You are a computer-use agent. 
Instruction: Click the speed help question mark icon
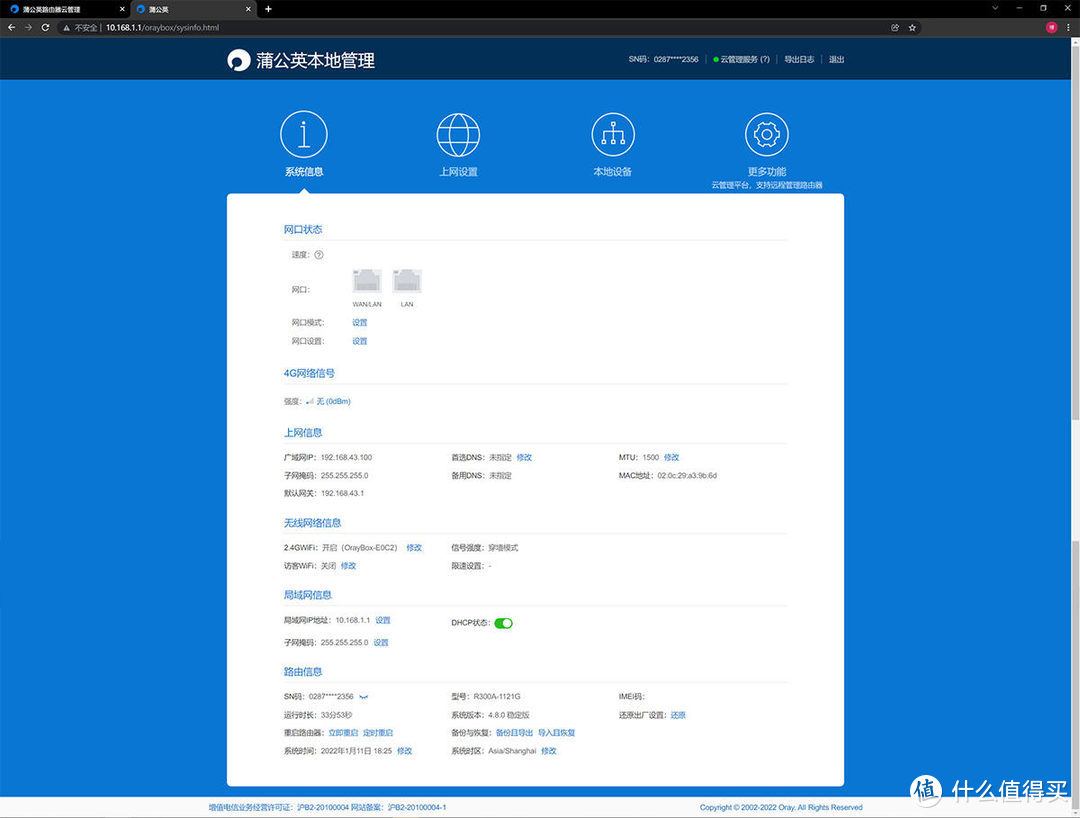tap(319, 255)
